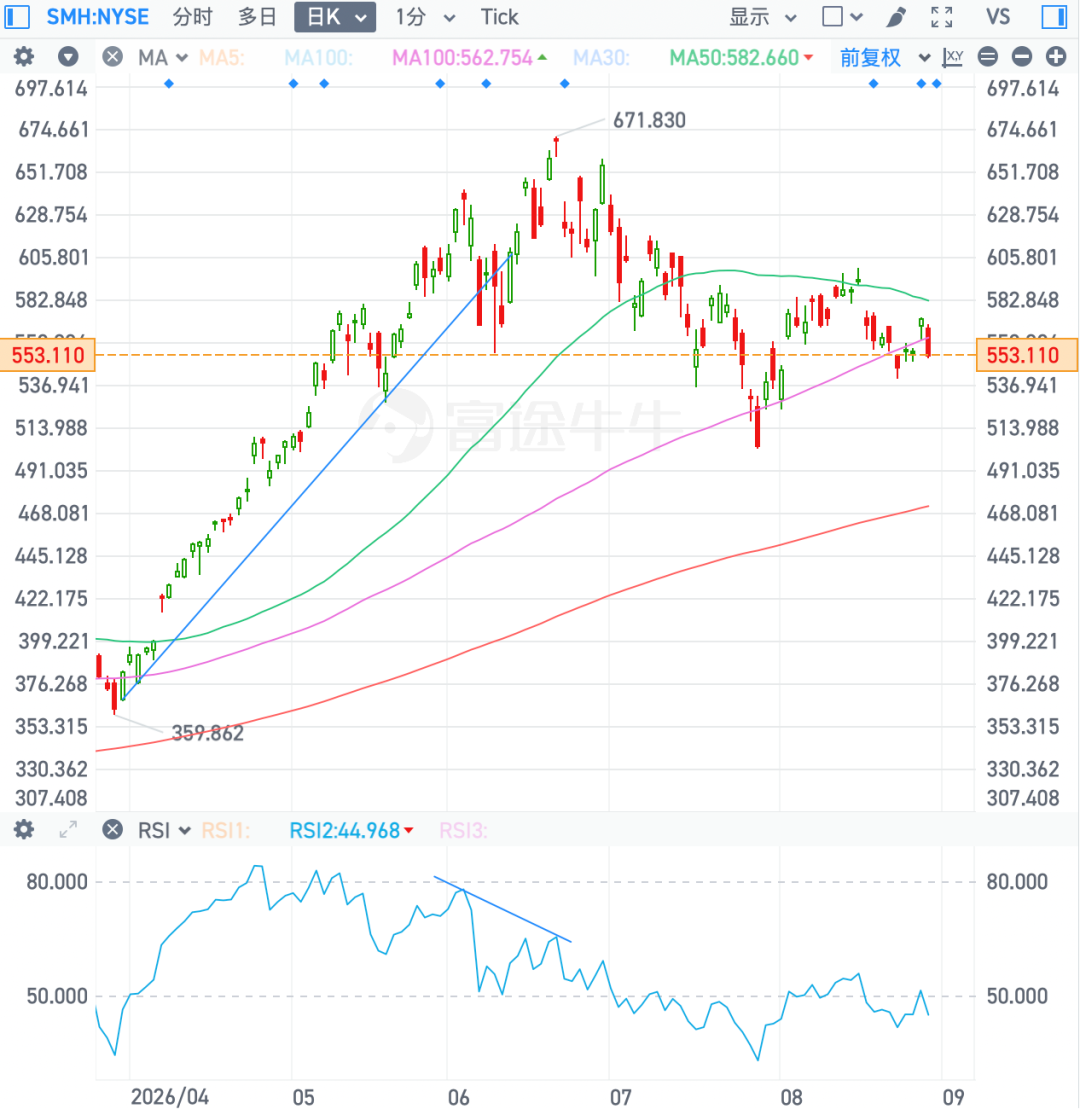Image resolution: width=1080 pixels, height=1109 pixels.
Task: Open the 1分 interval dropdown
Action: click(x=424, y=17)
